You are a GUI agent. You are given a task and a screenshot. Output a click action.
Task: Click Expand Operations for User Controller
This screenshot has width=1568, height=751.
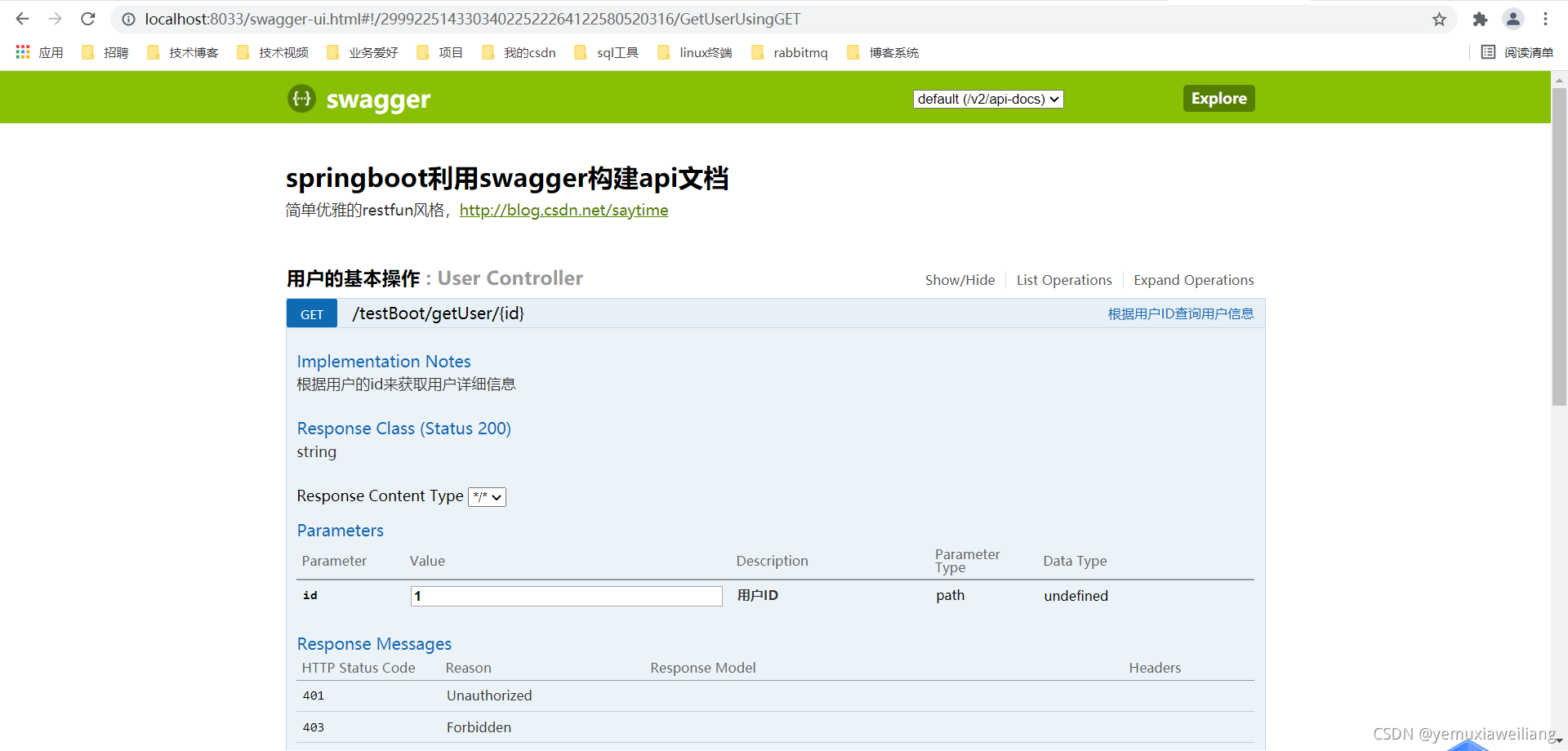coord(1193,280)
